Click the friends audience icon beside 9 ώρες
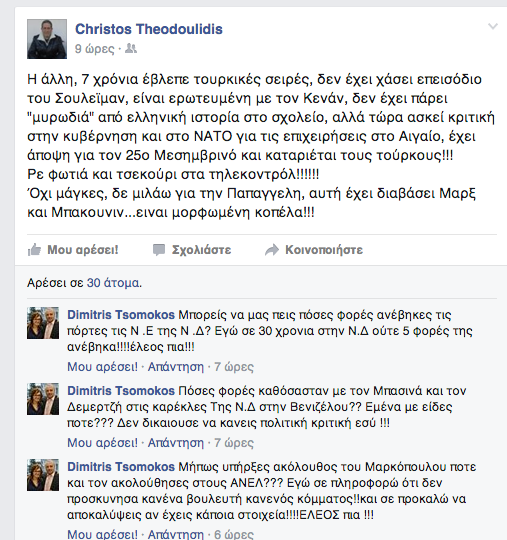Image resolution: width=507 pixels, height=540 pixels. [131, 49]
